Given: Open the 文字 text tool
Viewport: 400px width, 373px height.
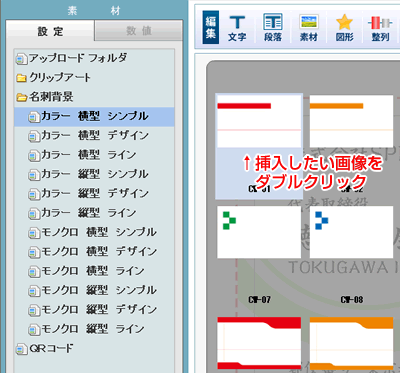Looking at the screenshot, I should pos(237,28).
